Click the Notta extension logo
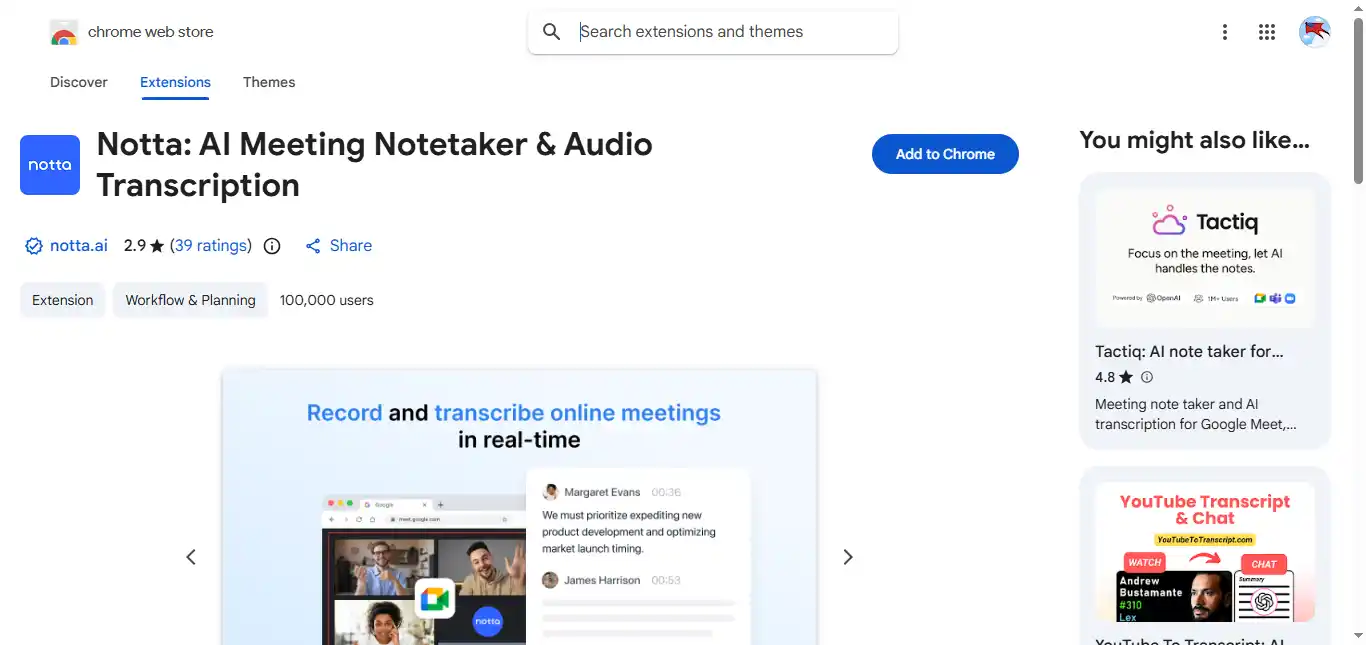Viewport: 1366px width, 645px height. point(50,165)
